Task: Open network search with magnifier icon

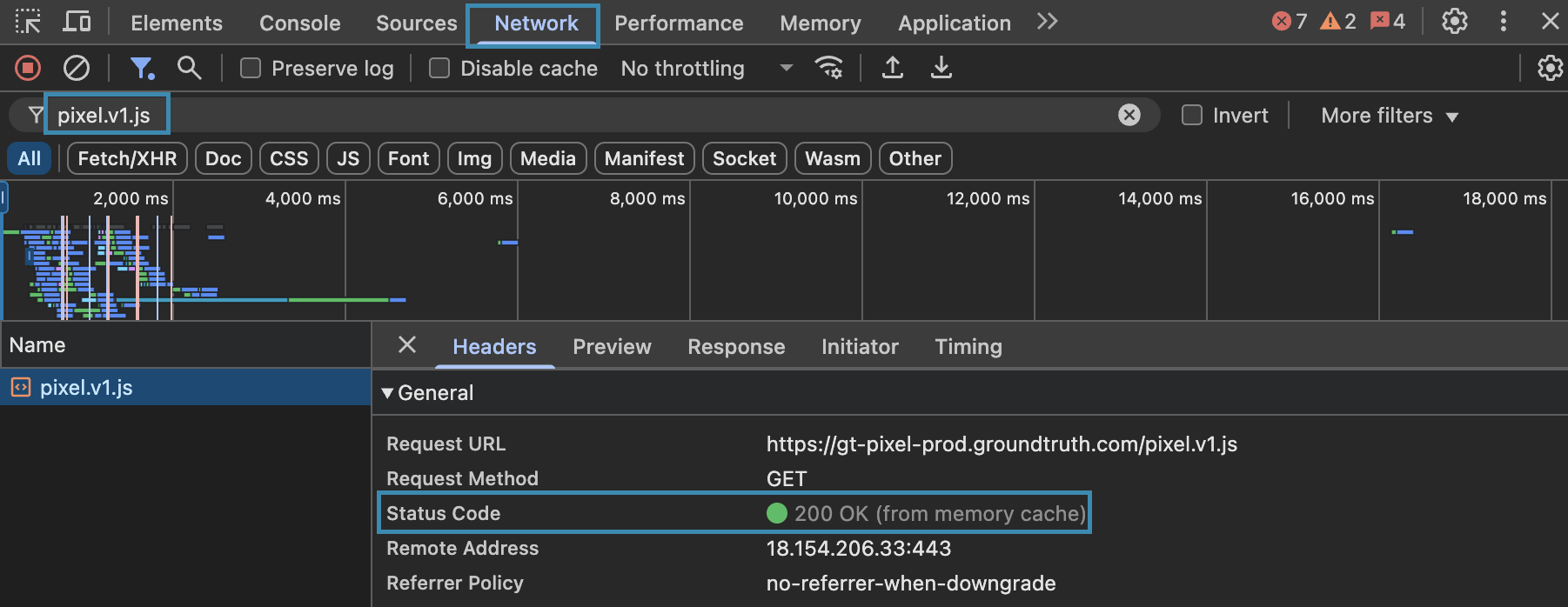Action: 189,68
